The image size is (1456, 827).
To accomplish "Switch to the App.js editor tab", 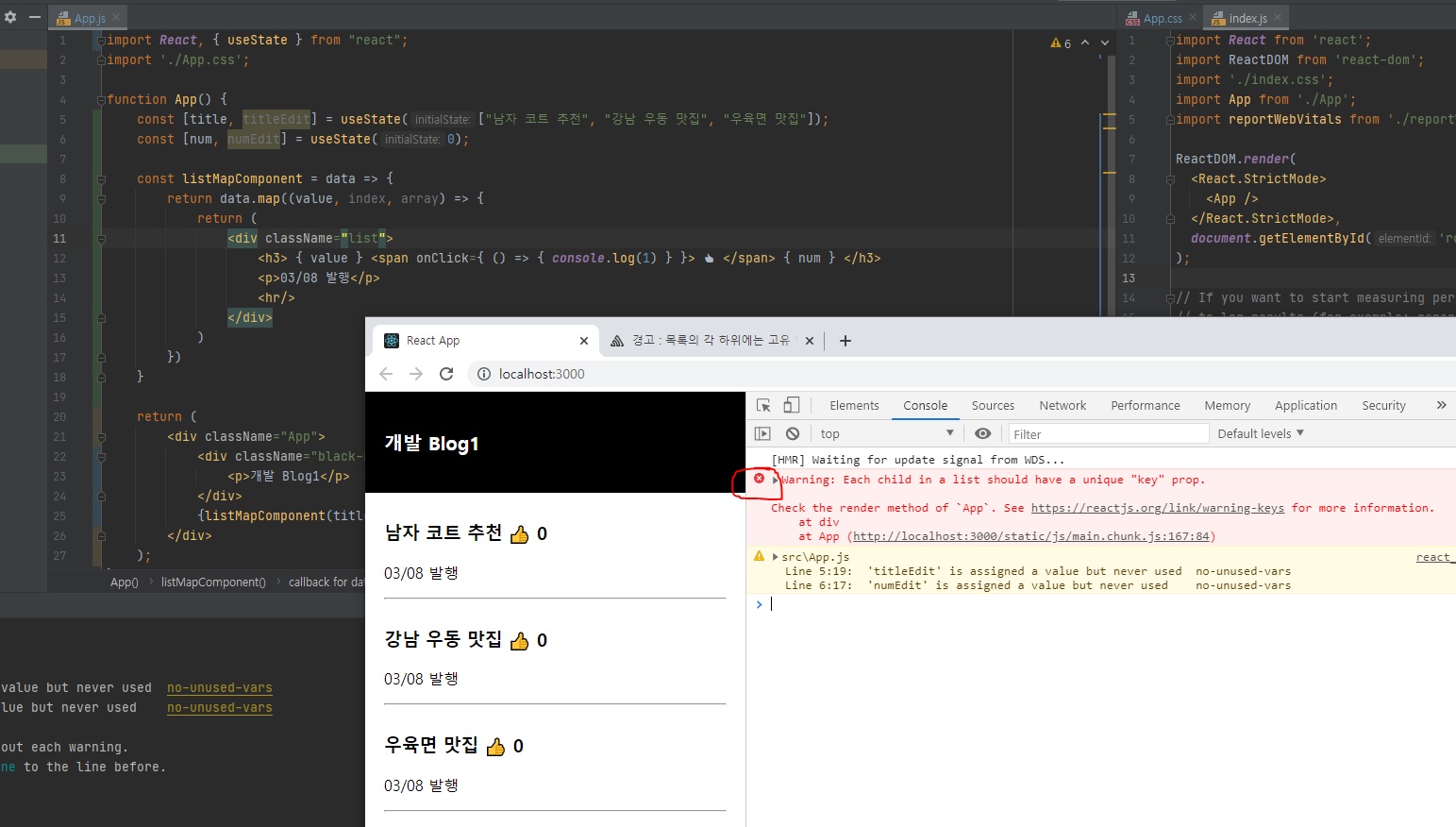I will 90,18.
